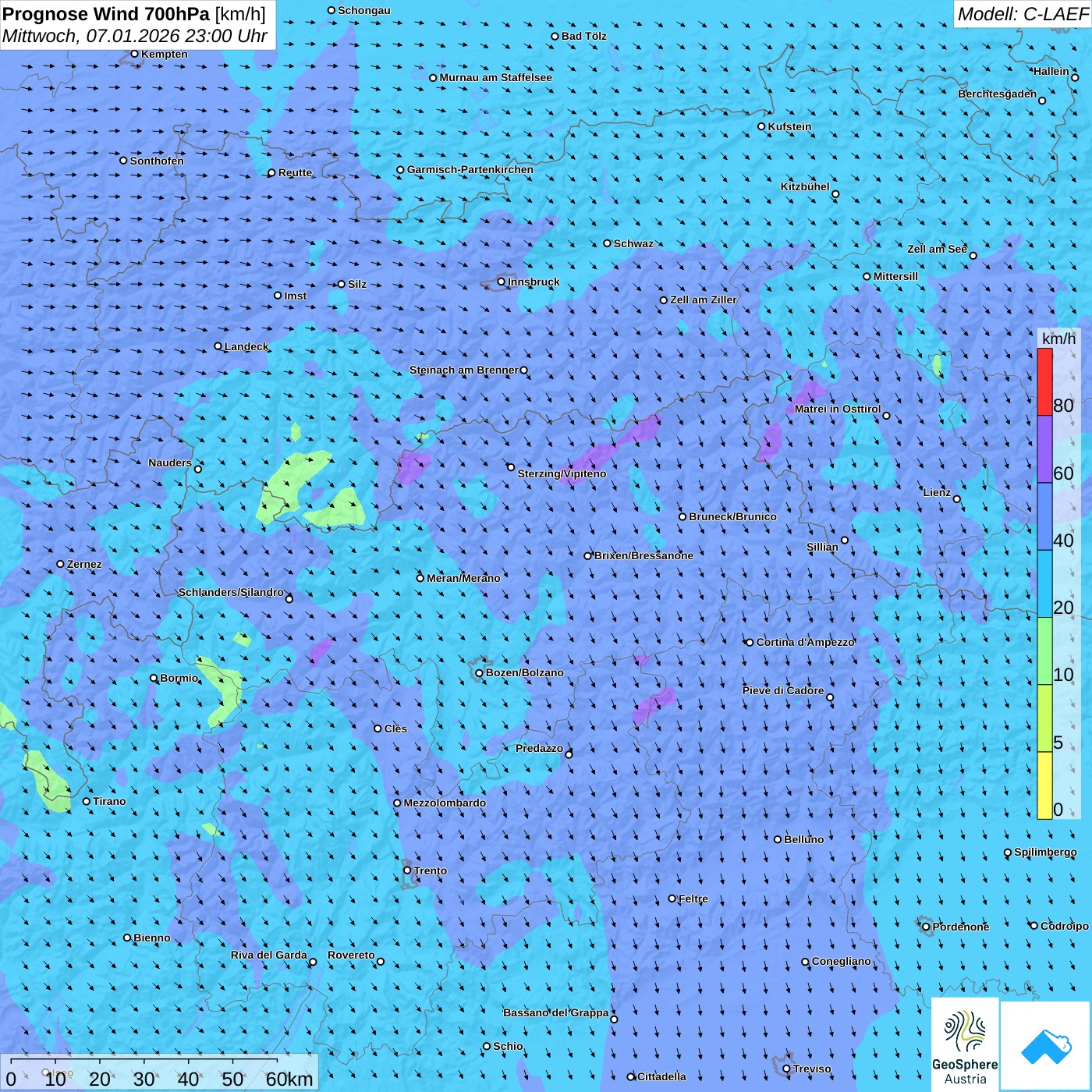Select the Nauders location marker
This screenshot has height=1092, width=1092.
point(198,469)
